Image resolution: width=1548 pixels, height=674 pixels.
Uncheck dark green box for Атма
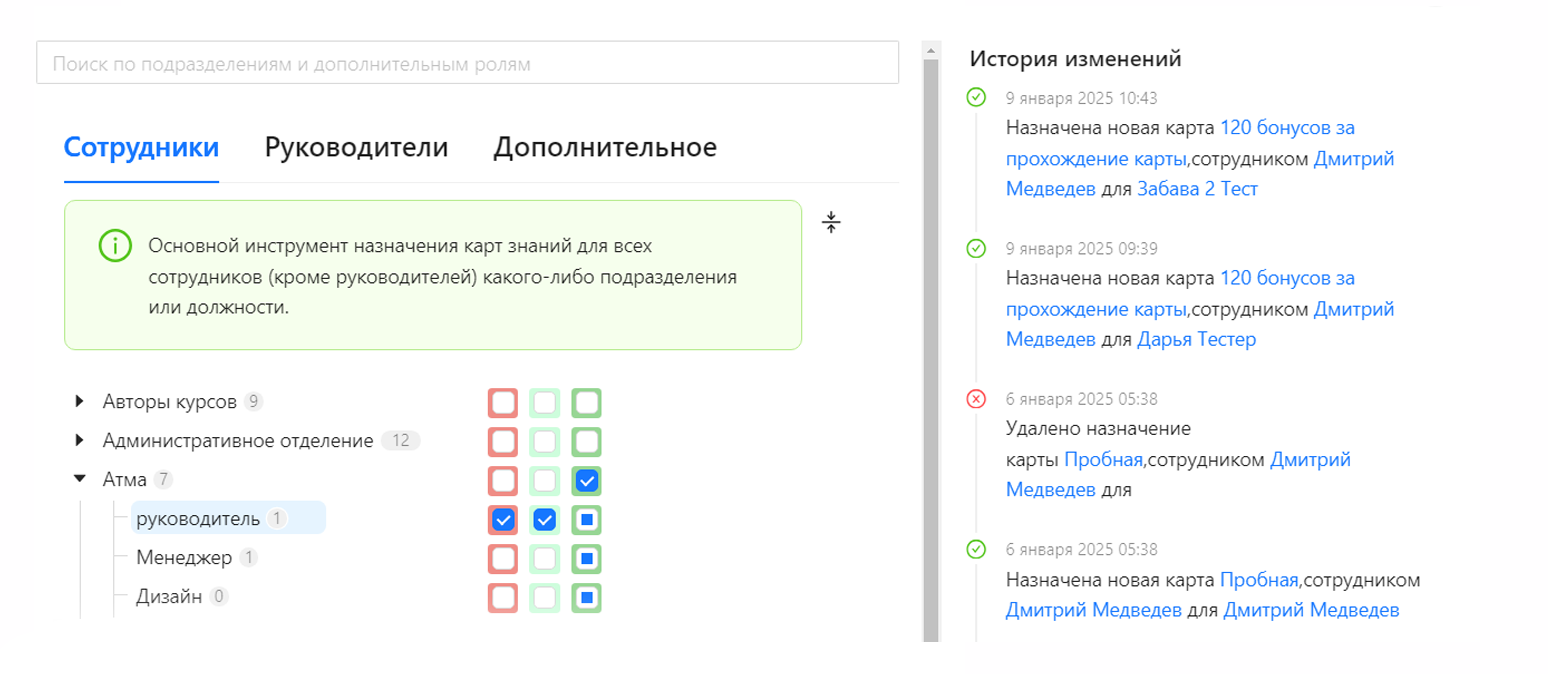[586, 480]
